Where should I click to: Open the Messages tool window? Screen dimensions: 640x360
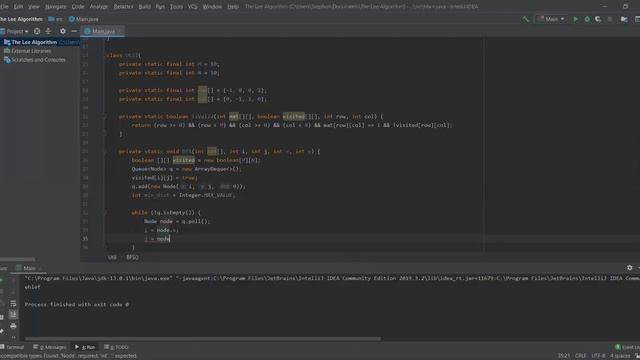50,347
